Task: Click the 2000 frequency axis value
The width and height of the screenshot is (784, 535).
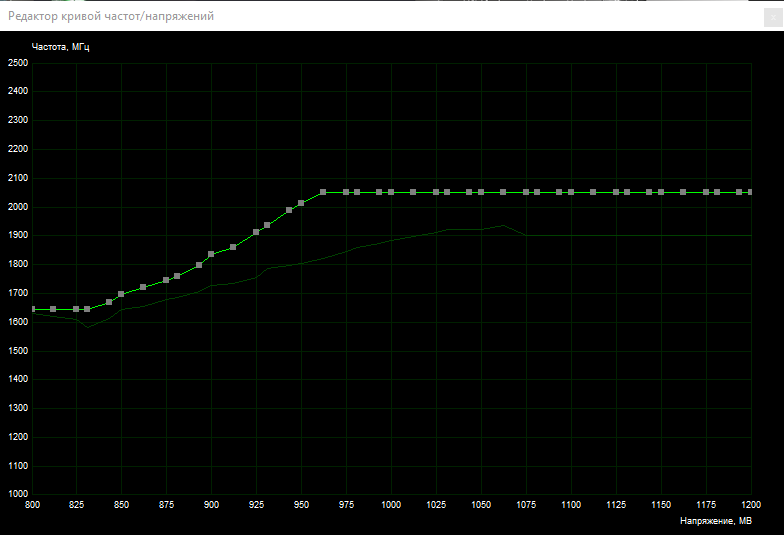Action: click(18, 207)
